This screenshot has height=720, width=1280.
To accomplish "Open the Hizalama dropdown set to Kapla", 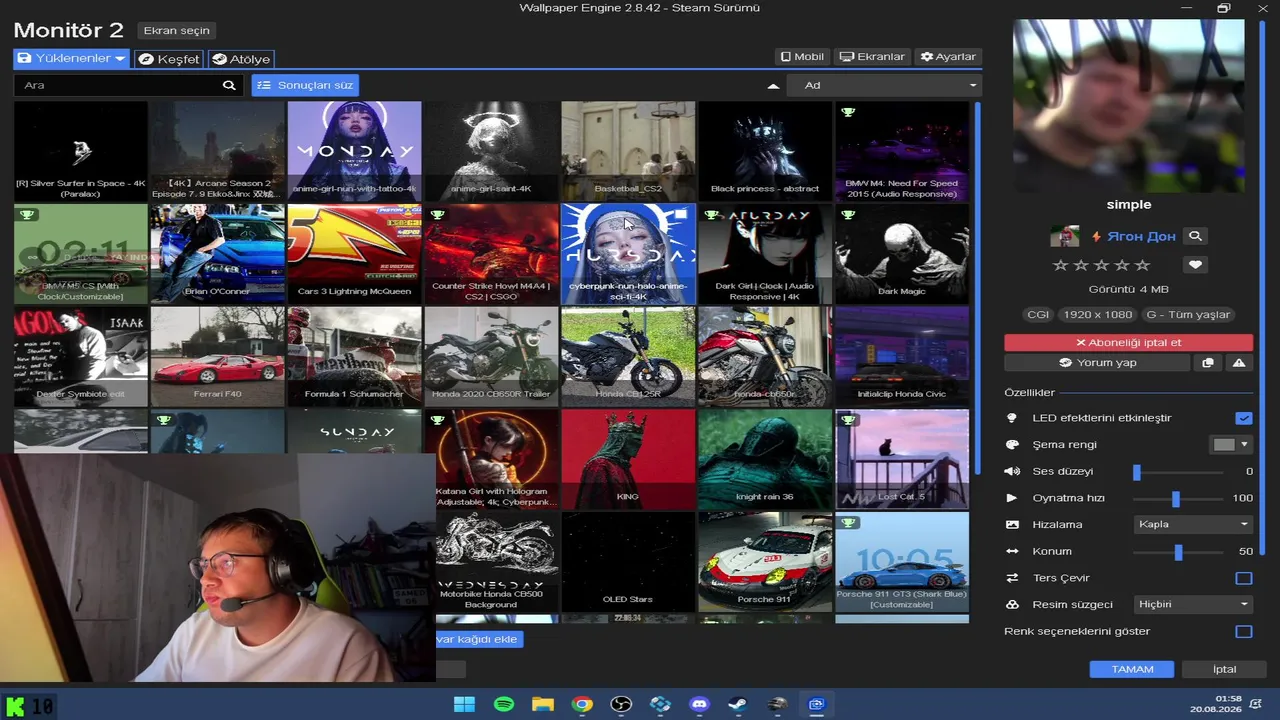I will [1193, 524].
